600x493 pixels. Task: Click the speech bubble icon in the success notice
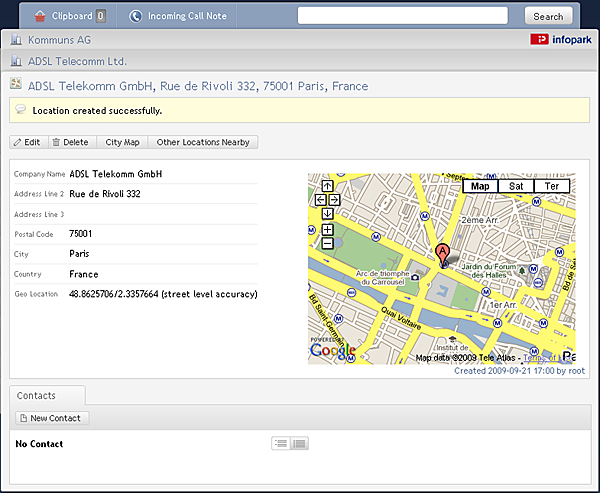click(21, 109)
